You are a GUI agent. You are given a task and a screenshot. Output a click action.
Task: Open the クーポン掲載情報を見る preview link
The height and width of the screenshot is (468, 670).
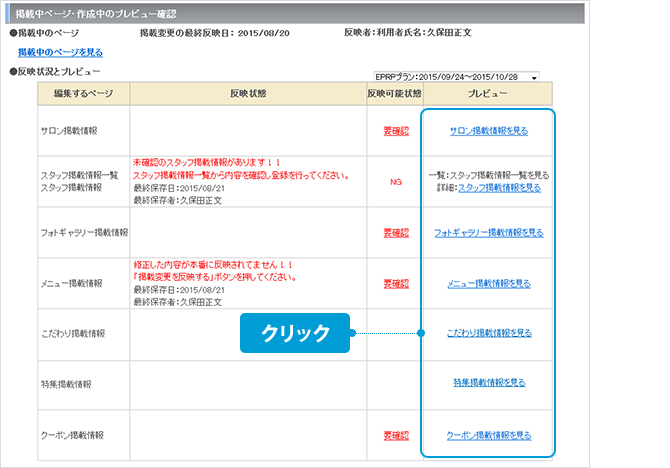(488, 436)
